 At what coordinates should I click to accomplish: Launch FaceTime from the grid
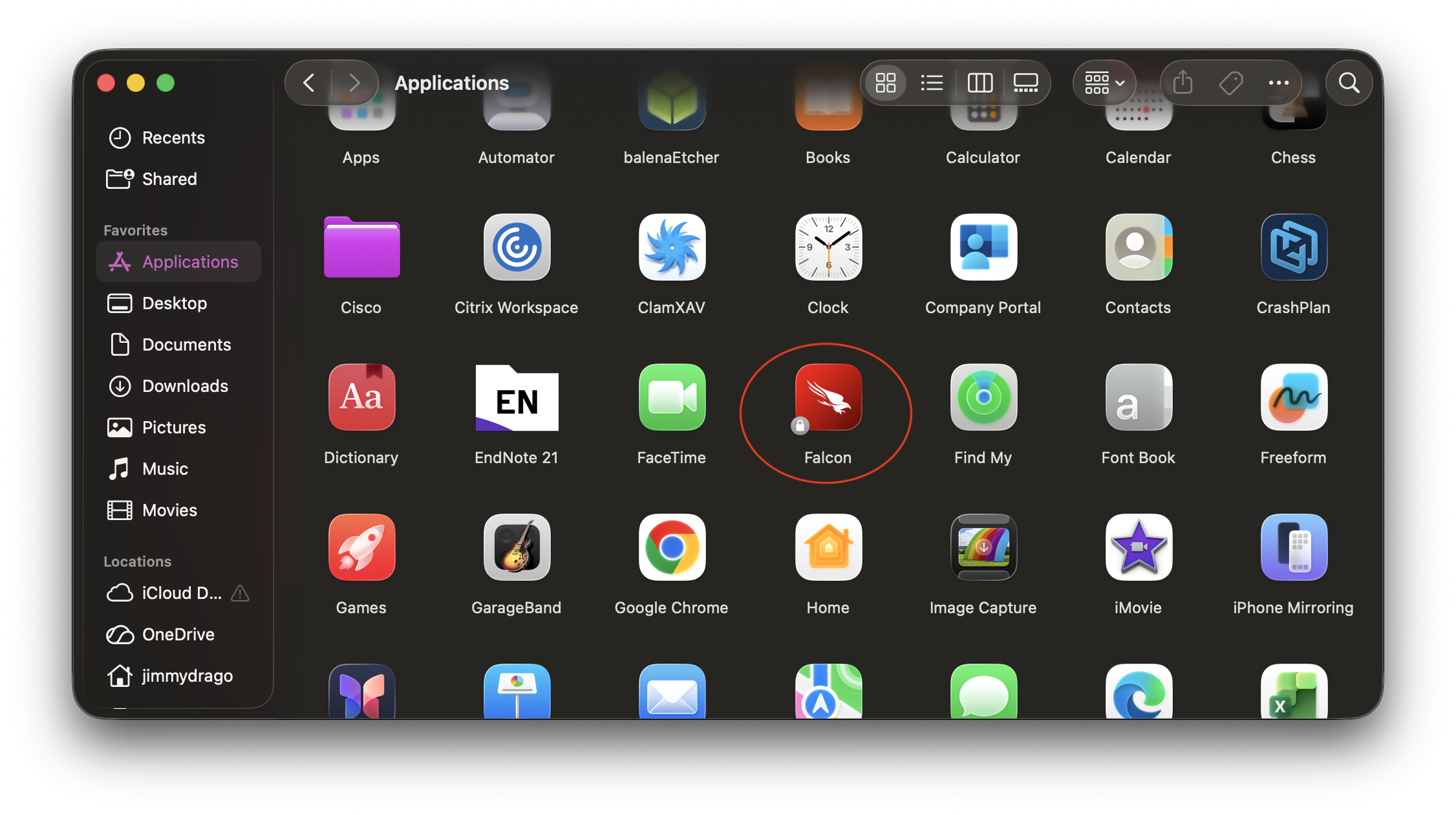click(x=672, y=397)
